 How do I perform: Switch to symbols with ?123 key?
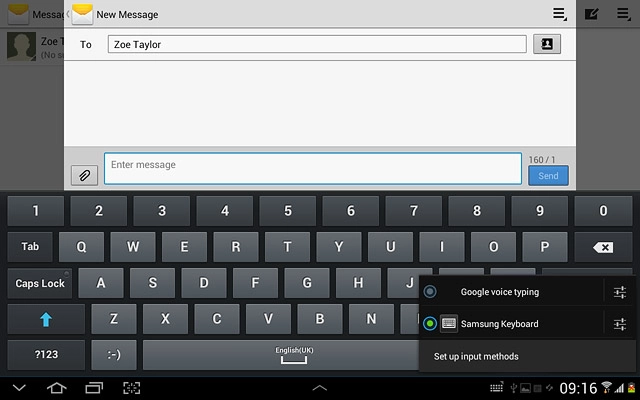(x=46, y=355)
